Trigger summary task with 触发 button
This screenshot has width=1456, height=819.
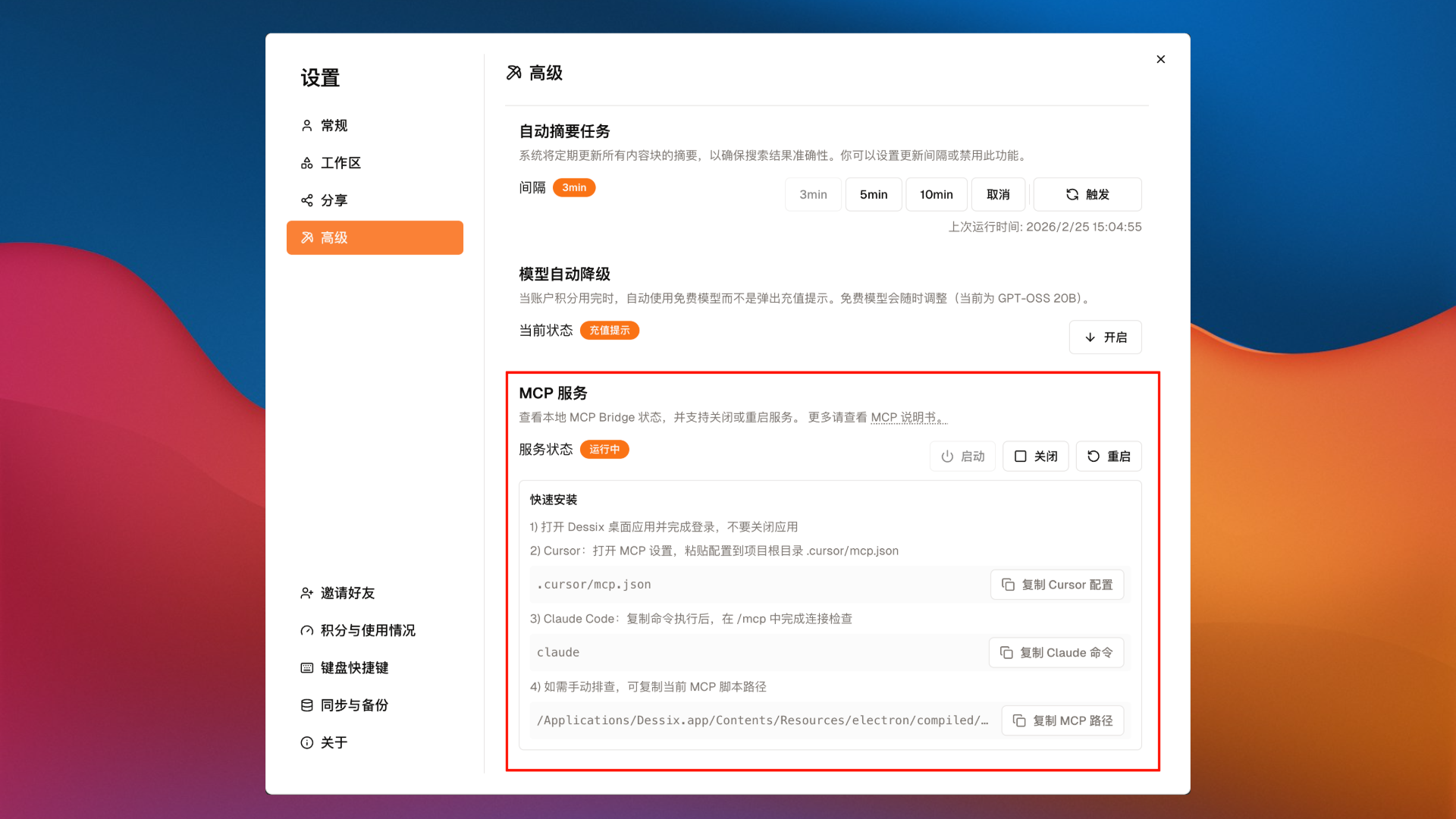pos(1087,194)
